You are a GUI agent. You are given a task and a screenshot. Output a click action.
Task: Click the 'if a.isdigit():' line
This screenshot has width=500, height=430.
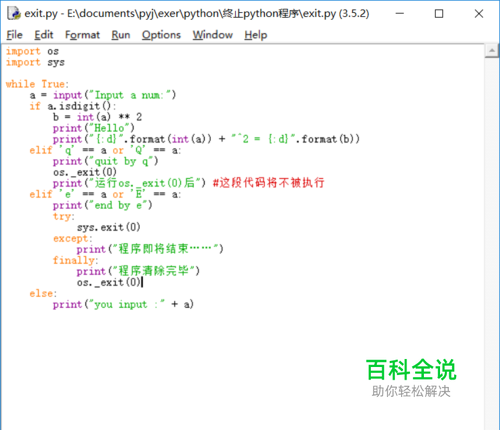73,106
